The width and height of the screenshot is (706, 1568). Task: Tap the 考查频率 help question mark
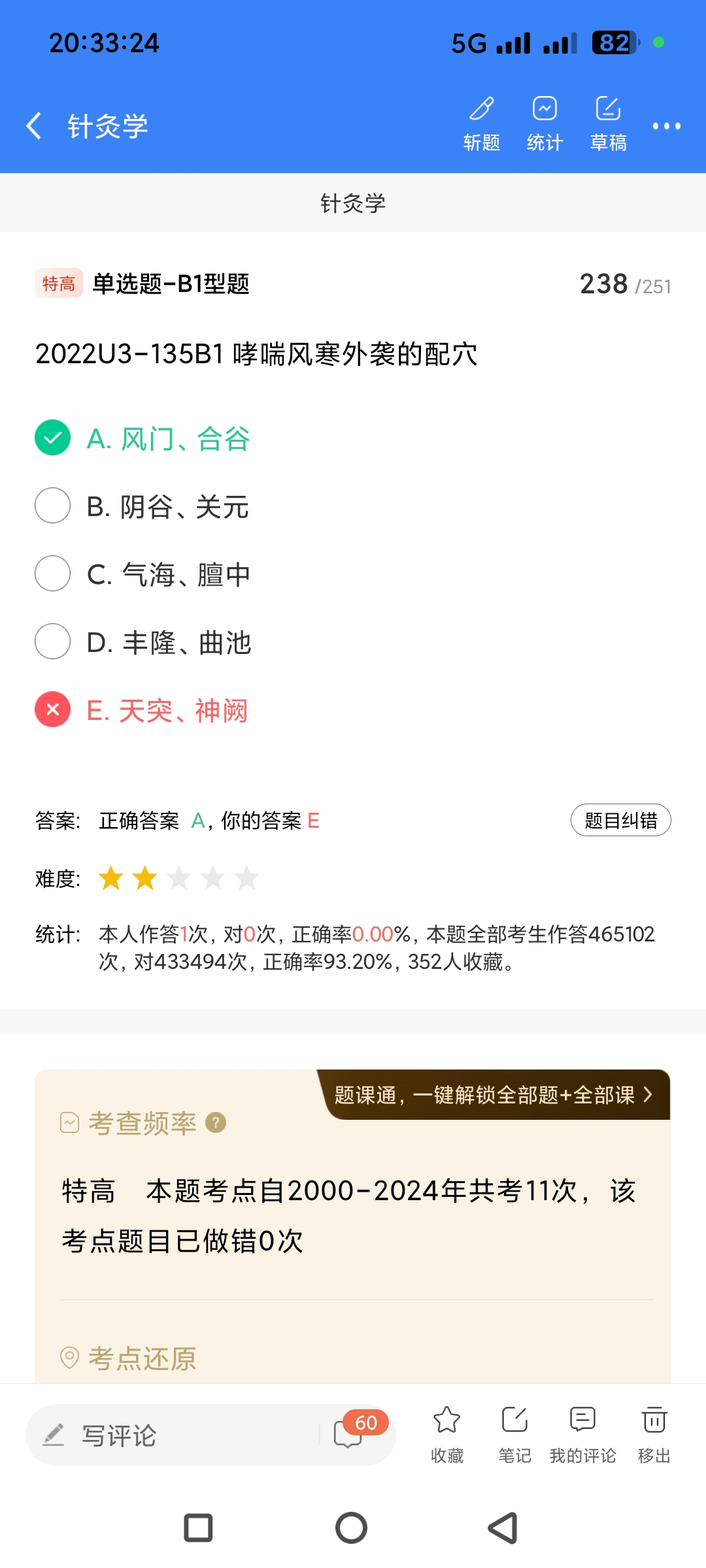click(216, 1122)
